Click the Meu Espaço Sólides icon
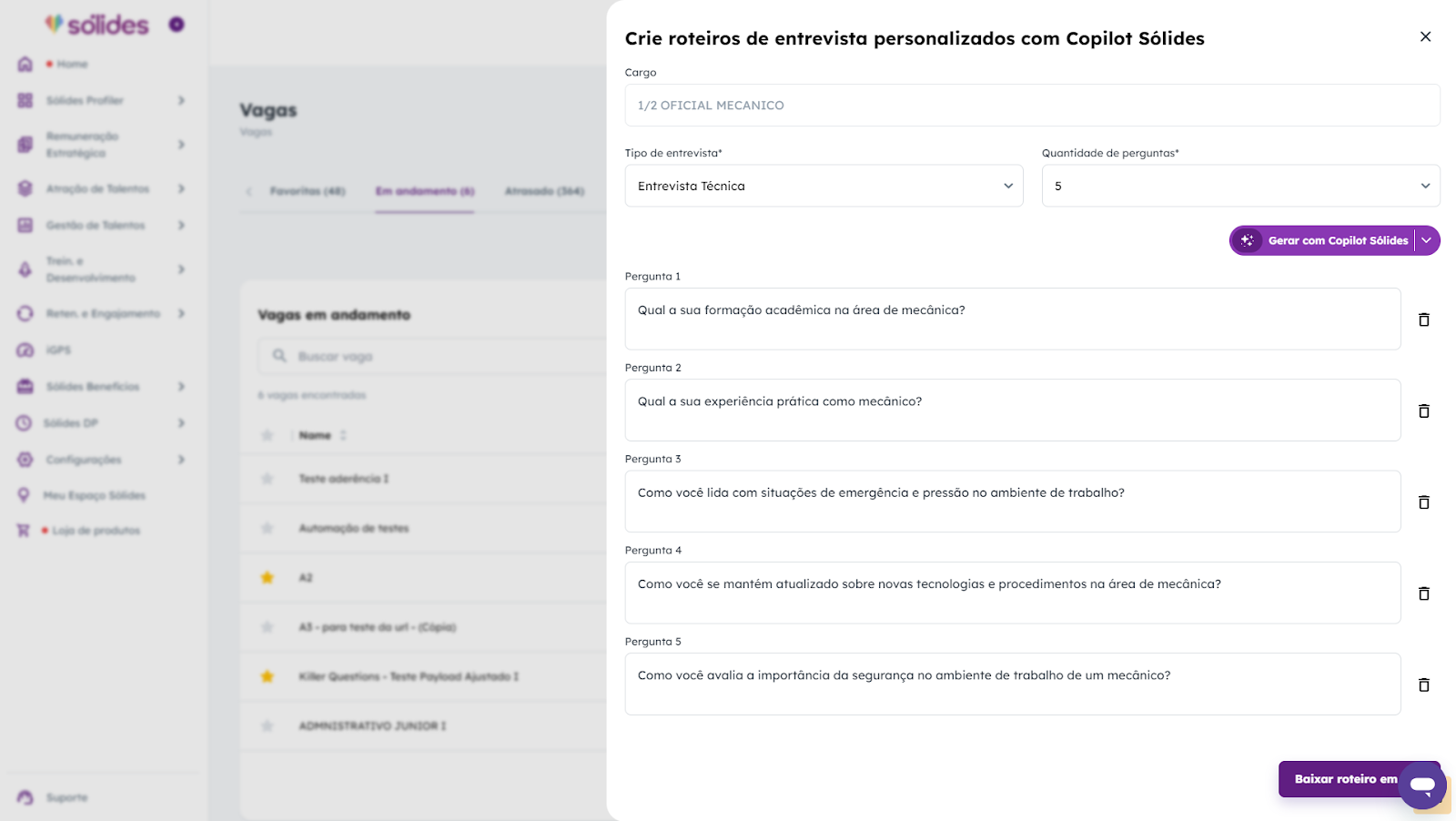 pos(24,495)
